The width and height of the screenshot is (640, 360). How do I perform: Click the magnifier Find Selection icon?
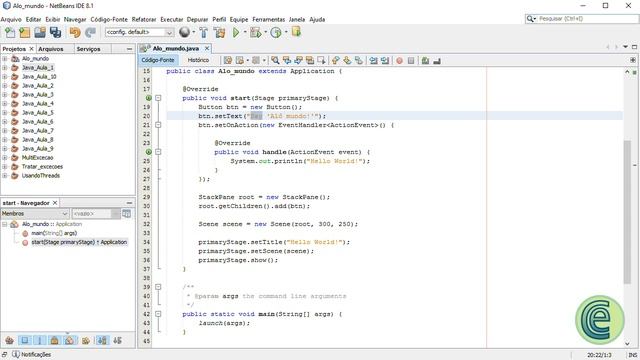click(276, 60)
